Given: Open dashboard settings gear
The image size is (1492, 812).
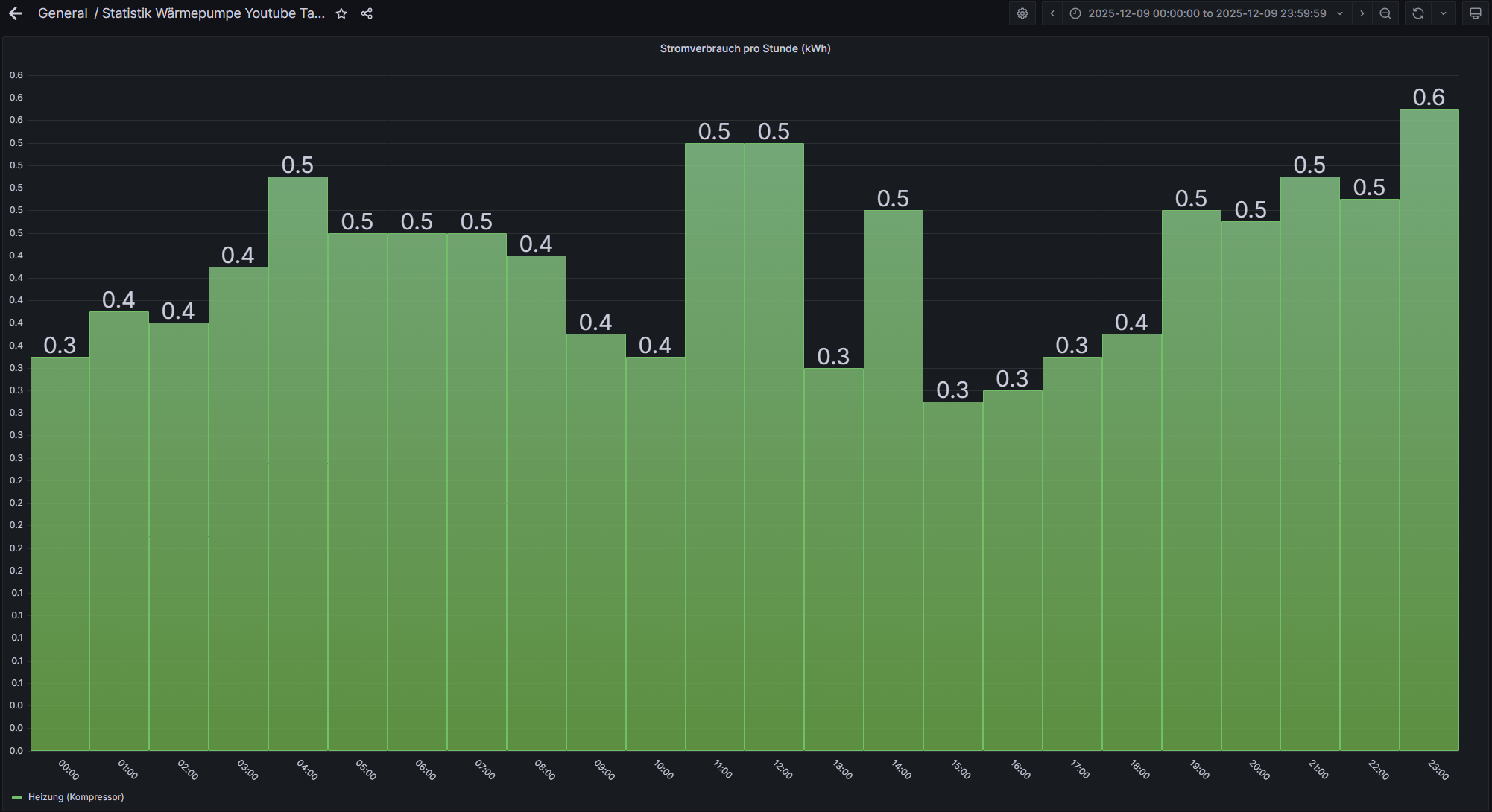Looking at the screenshot, I should point(1022,13).
